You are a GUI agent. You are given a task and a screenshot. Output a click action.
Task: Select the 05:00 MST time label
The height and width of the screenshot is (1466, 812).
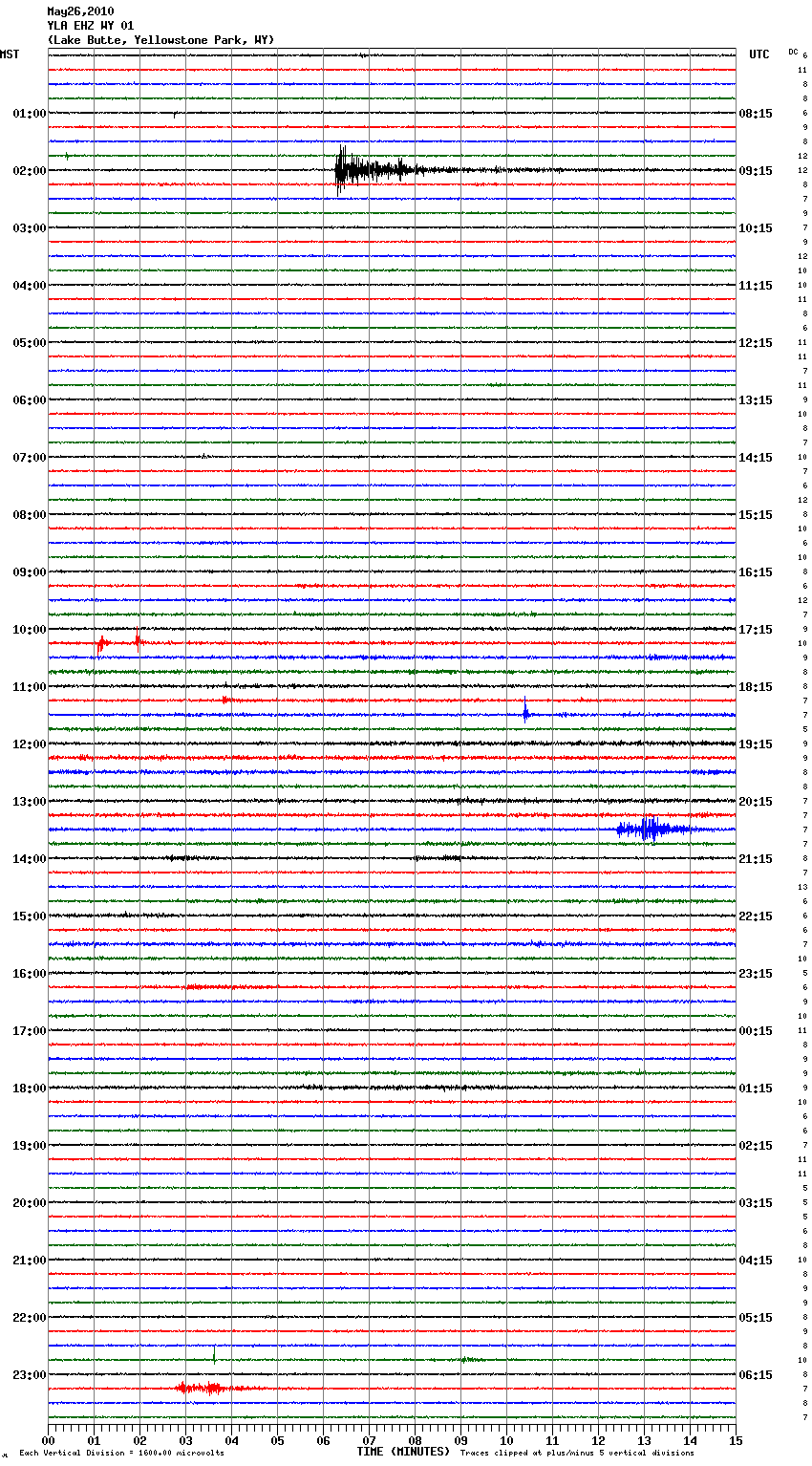[x=30, y=343]
